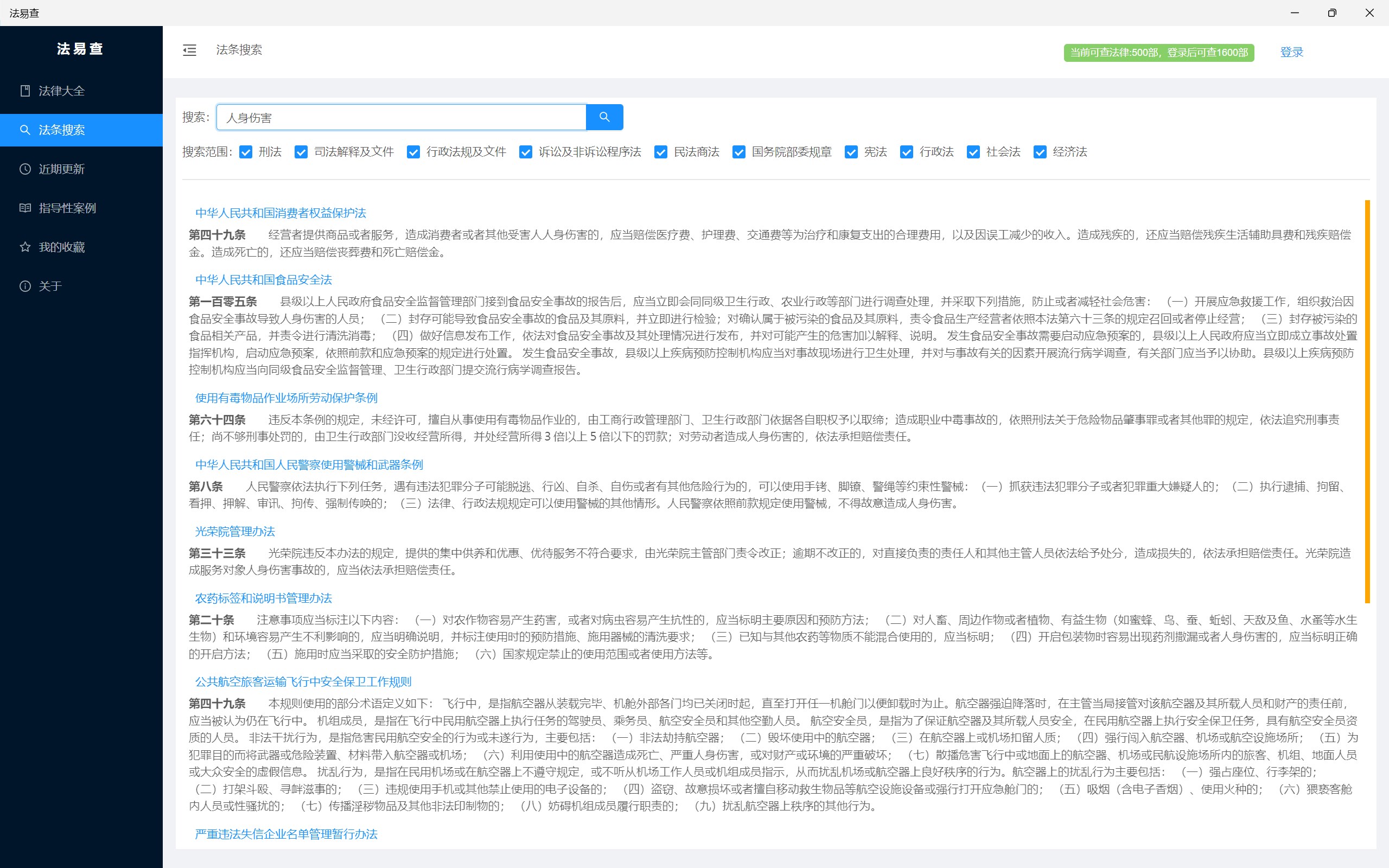Click into the search input field
The width and height of the screenshot is (1389, 868).
click(x=402, y=118)
